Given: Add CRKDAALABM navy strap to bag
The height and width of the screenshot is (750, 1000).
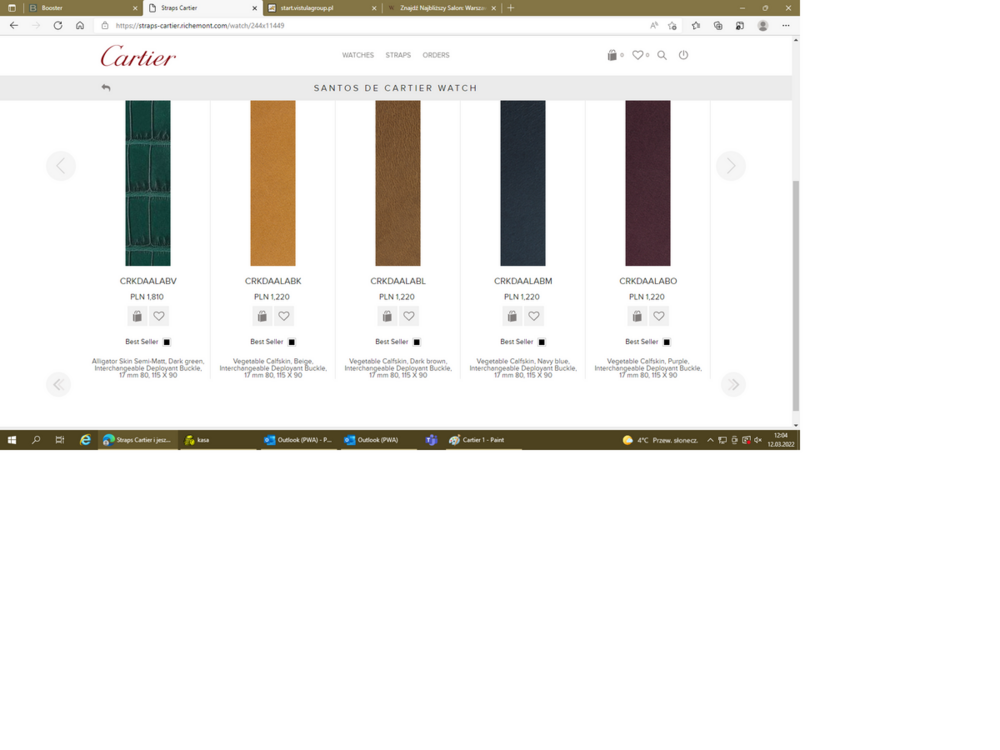Looking at the screenshot, I should pos(512,316).
